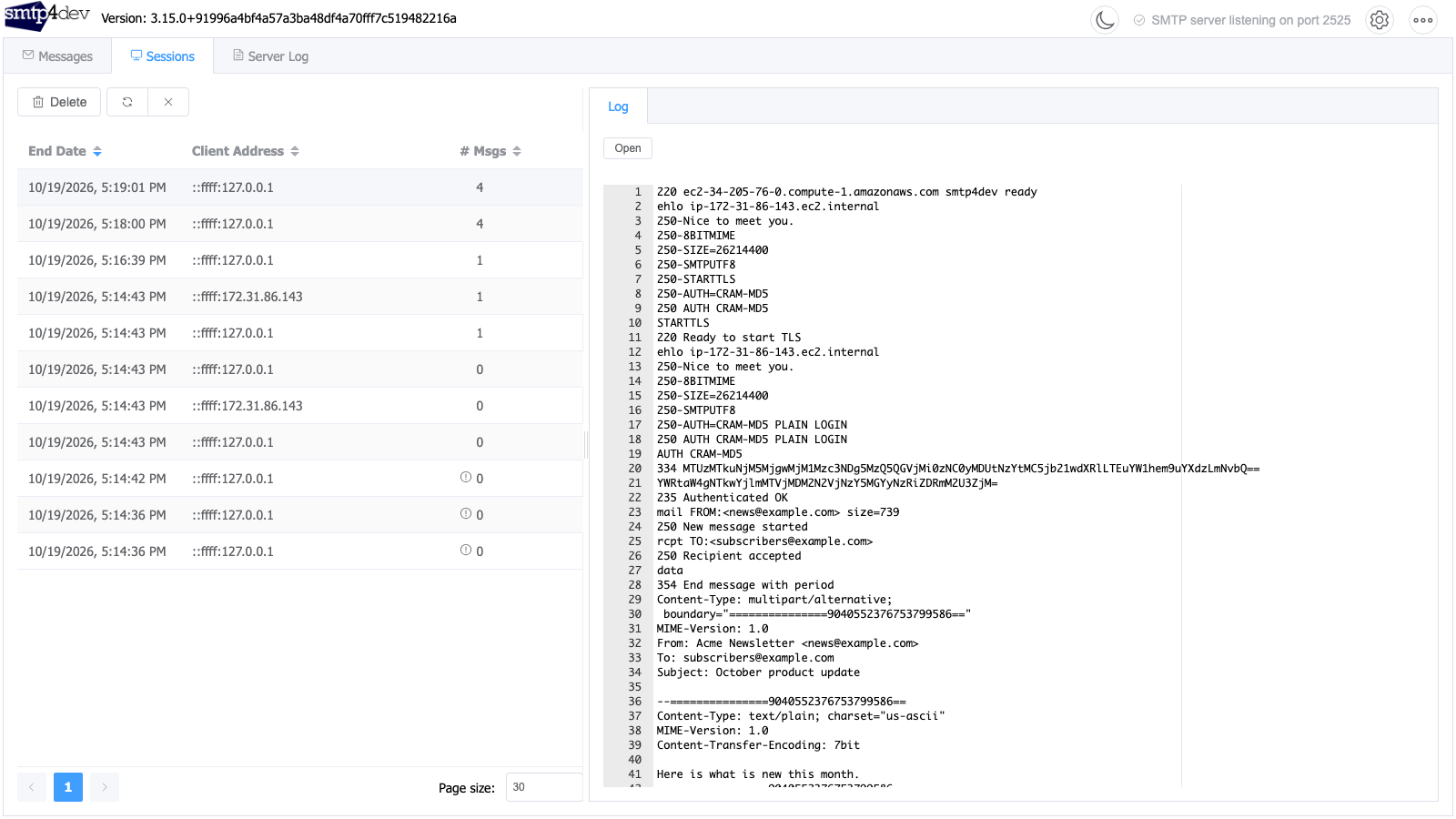This screenshot has height=819, width=1456.
Task: Click the Page size input field
Action: click(x=544, y=787)
